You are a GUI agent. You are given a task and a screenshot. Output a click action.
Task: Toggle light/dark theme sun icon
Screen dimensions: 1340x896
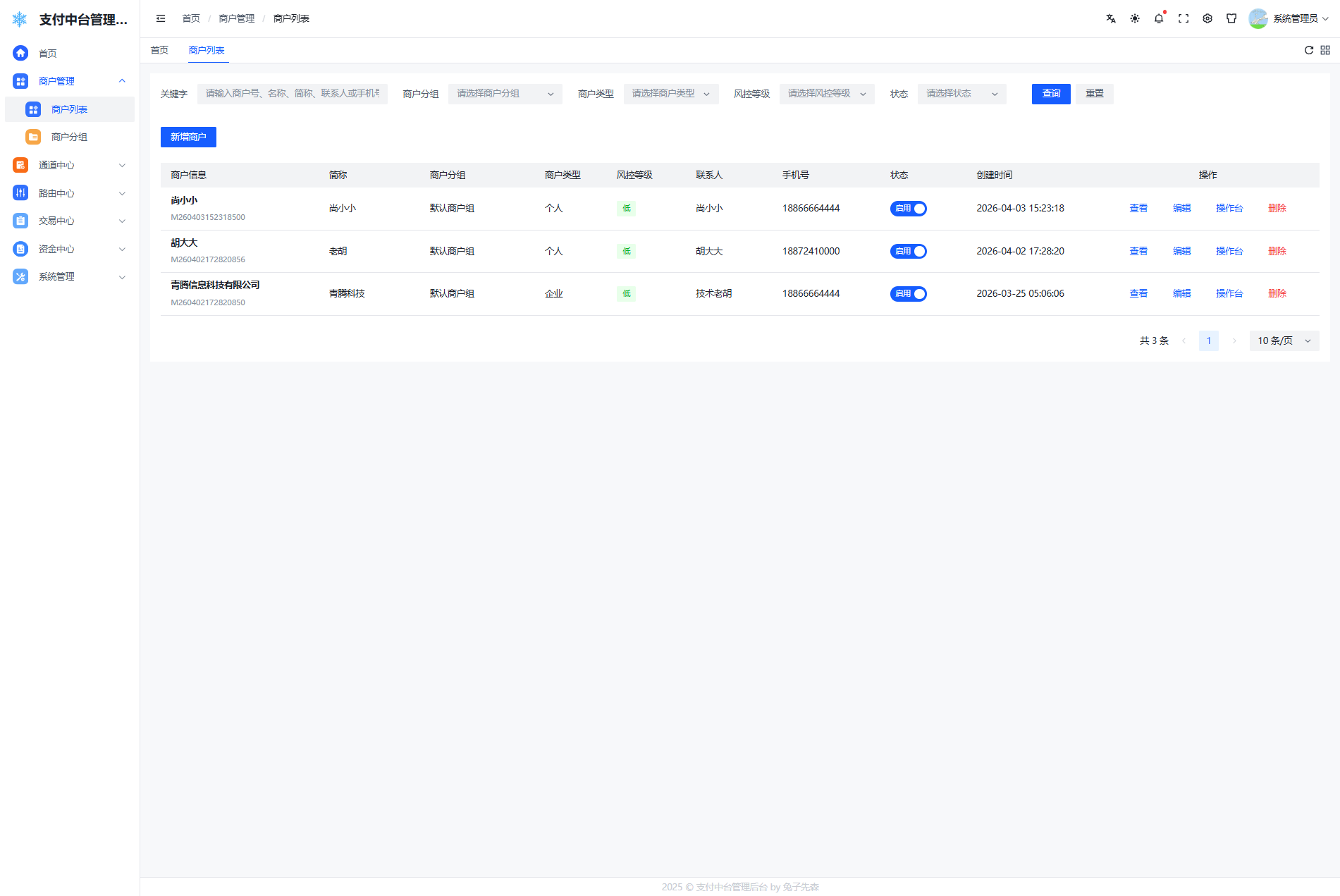pos(1135,19)
